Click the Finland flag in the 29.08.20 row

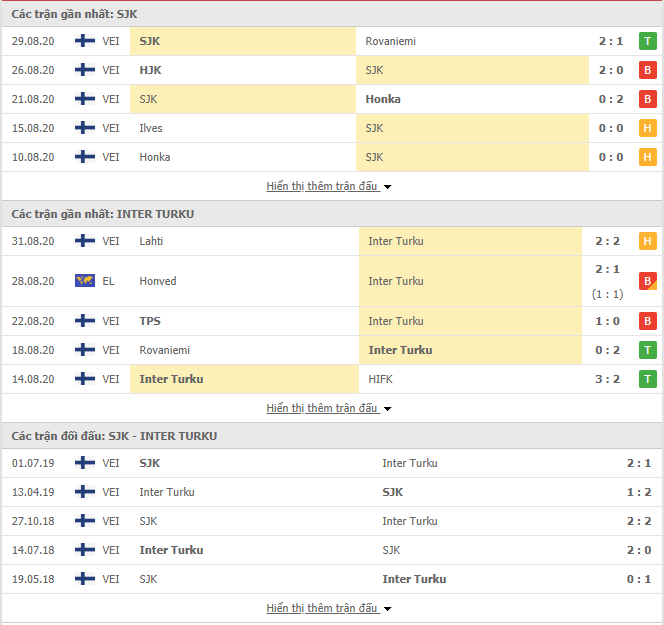pyautogui.click(x=85, y=41)
